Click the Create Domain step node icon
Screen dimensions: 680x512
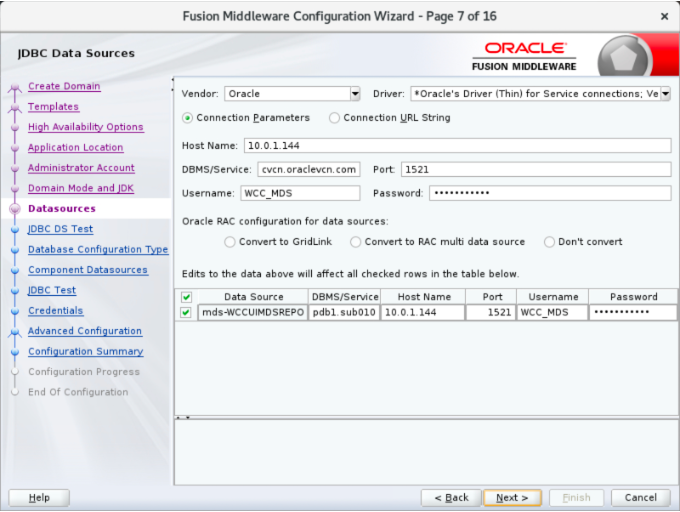click(15, 87)
